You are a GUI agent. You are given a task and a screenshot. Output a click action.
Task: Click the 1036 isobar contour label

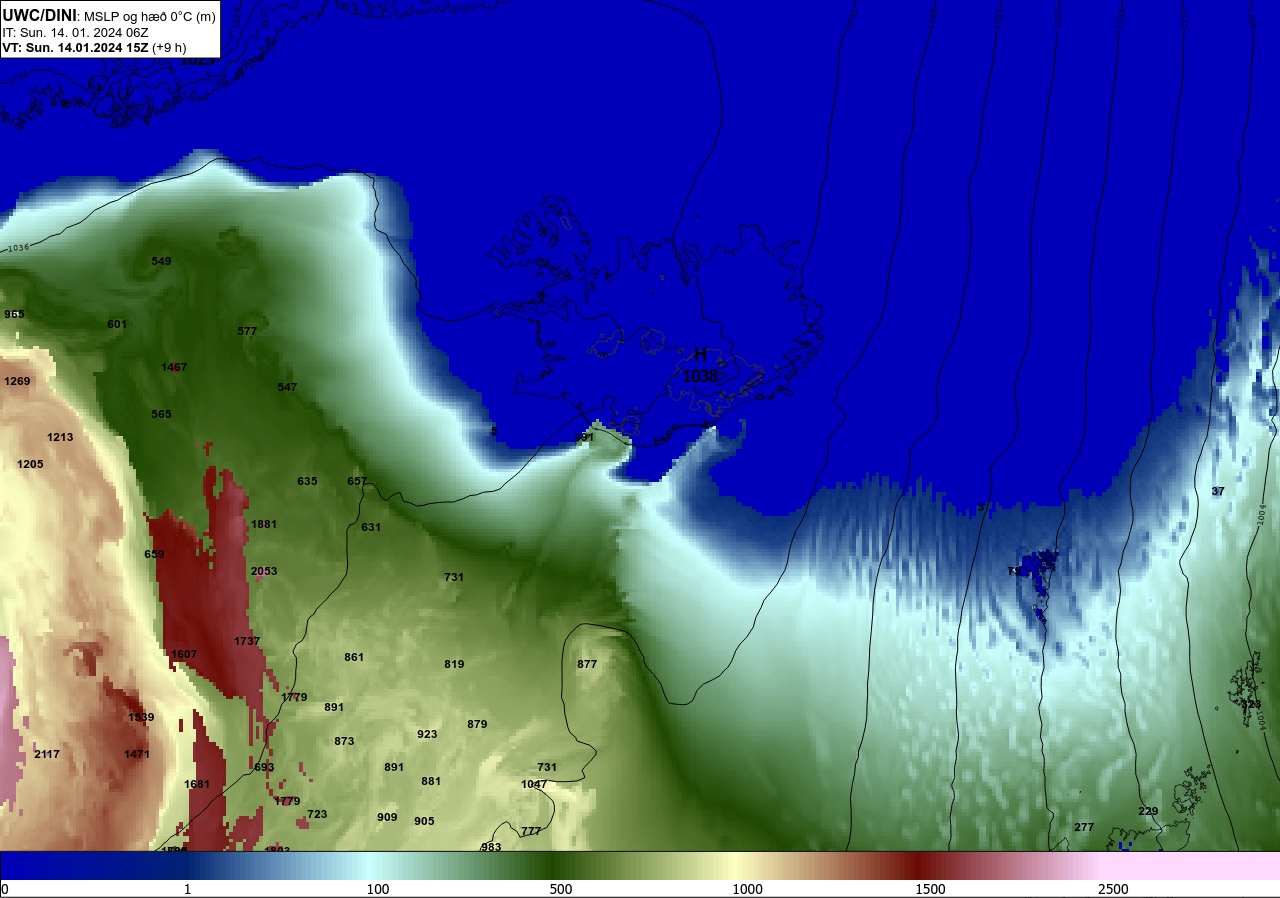click(17, 248)
